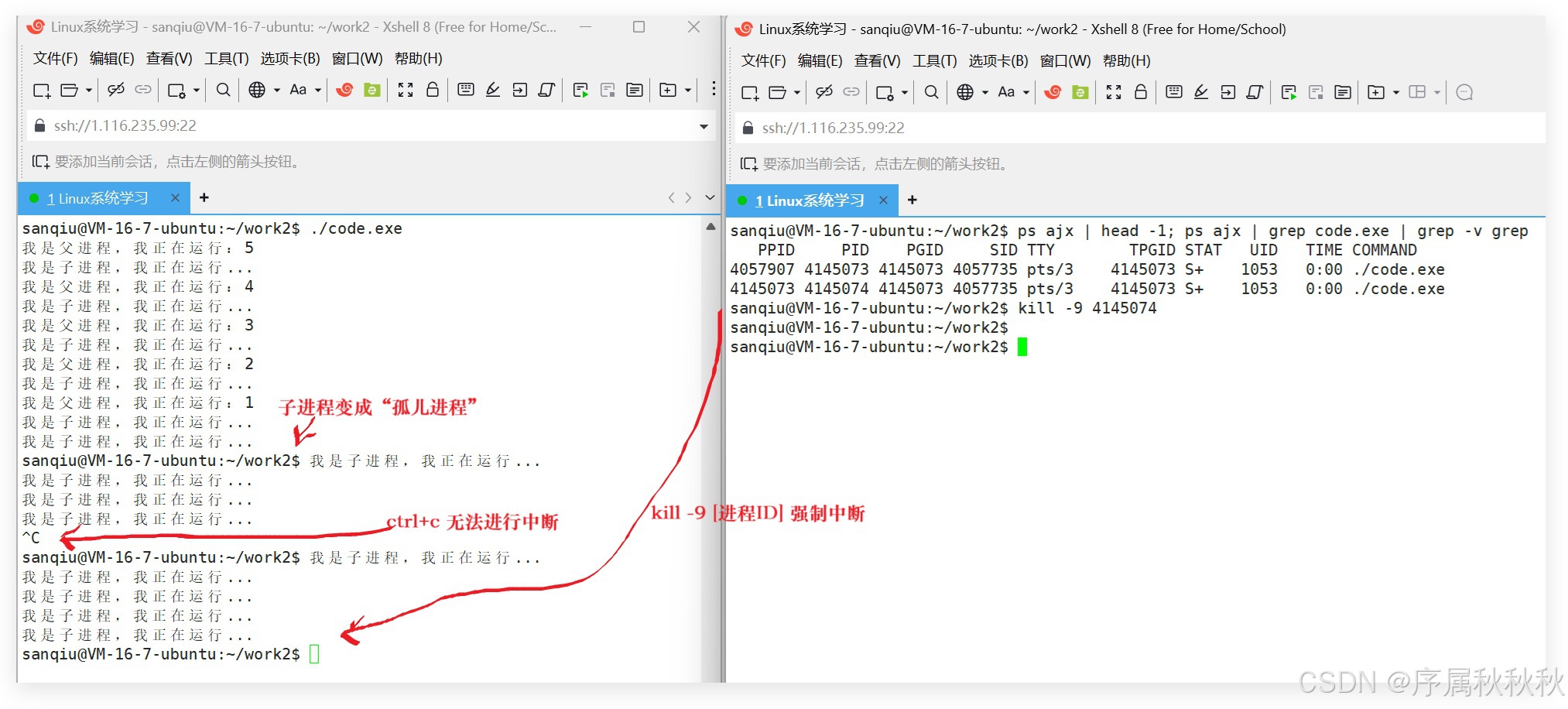Screen dimensions: 1568x709
Task: Click chat bubble icon in right window toolbar
Action: click(x=1464, y=92)
